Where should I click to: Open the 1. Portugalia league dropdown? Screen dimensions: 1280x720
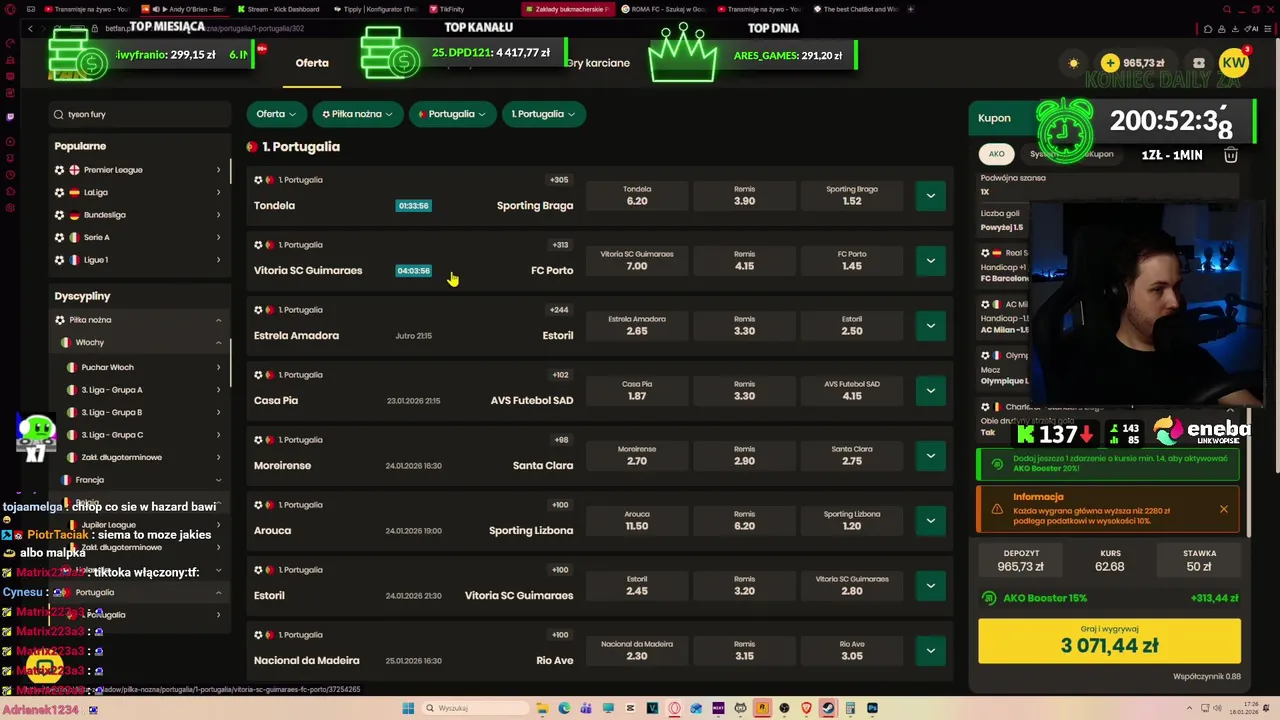tap(544, 114)
